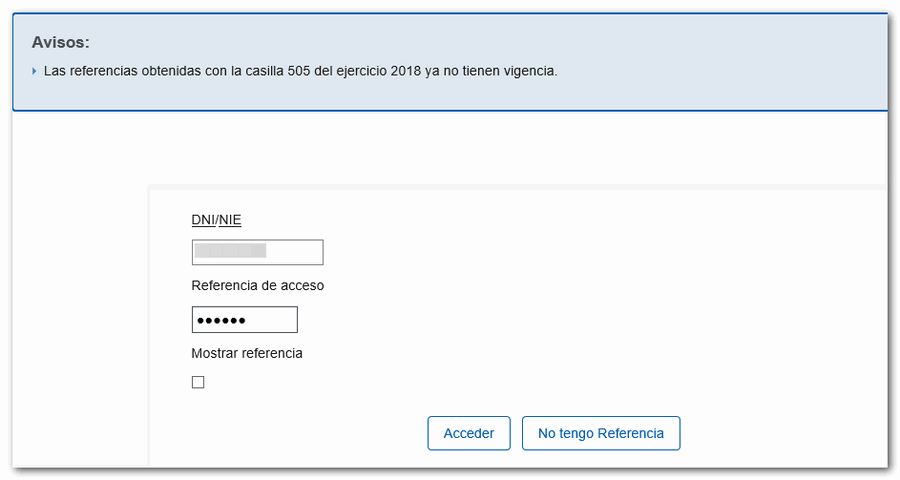The image size is (900, 480).
Task: Click the Mostrar referencia label text
Action: [x=246, y=353]
